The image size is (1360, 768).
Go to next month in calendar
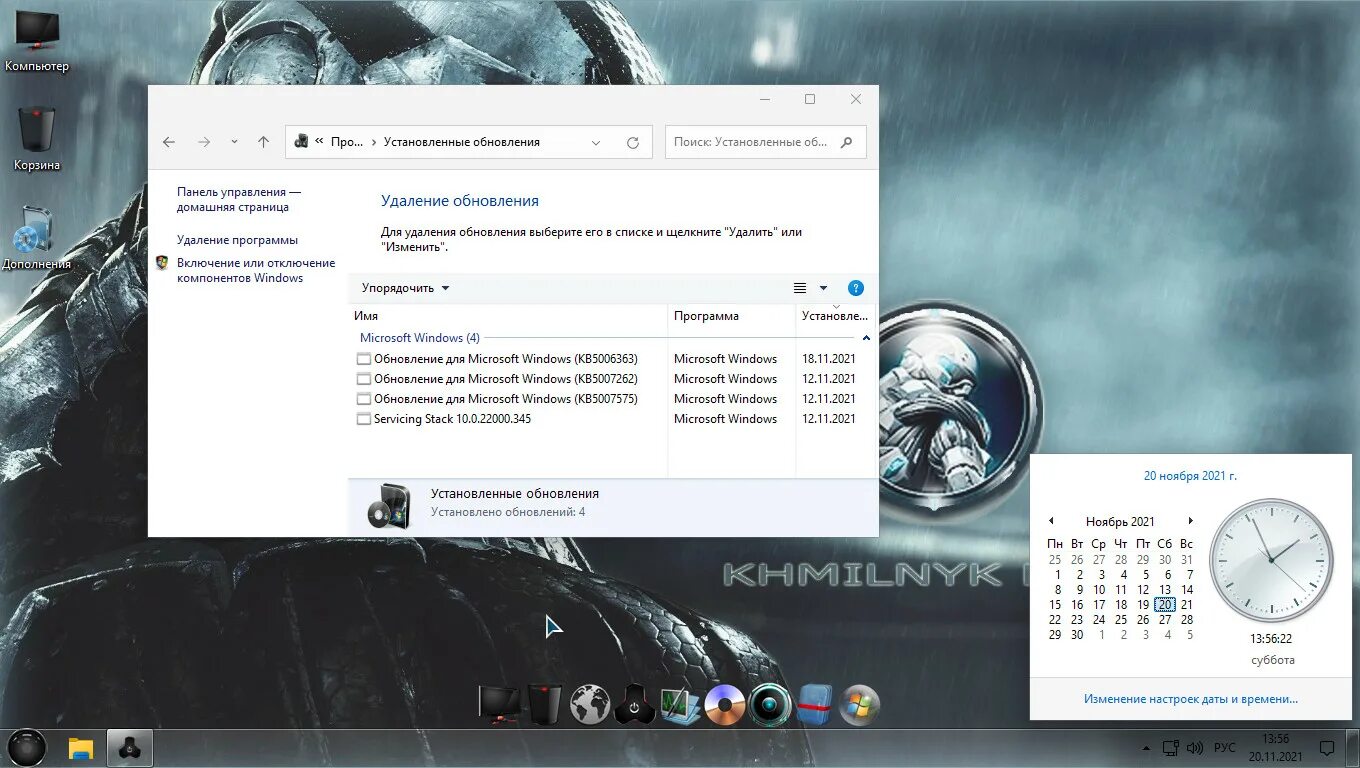pos(1190,521)
